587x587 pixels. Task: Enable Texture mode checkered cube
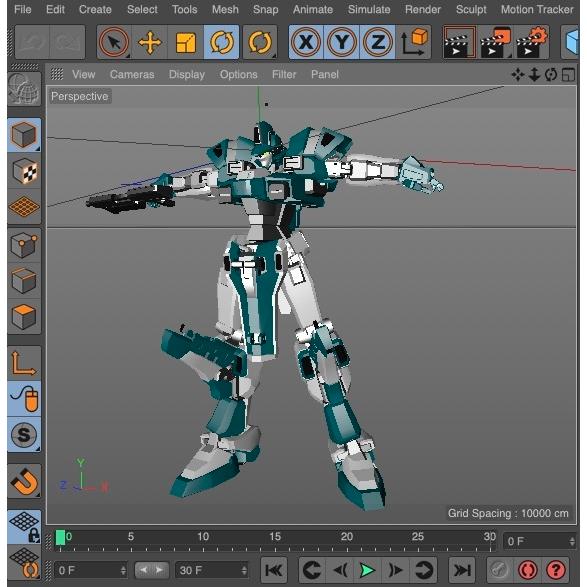coord(24,171)
